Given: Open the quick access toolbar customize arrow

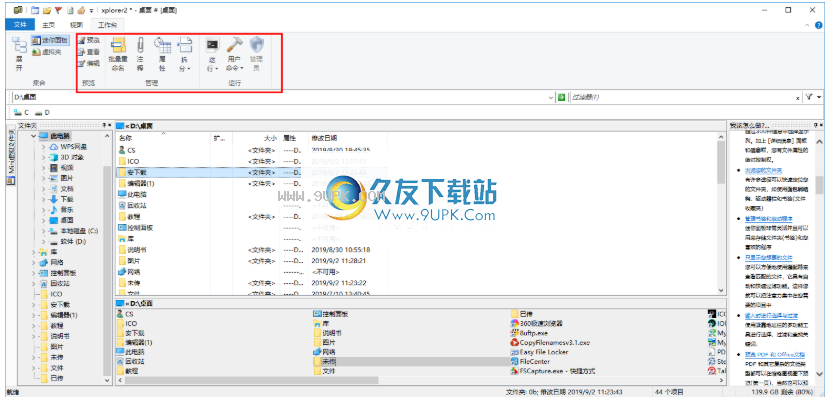Looking at the screenshot, I should coord(91,11).
